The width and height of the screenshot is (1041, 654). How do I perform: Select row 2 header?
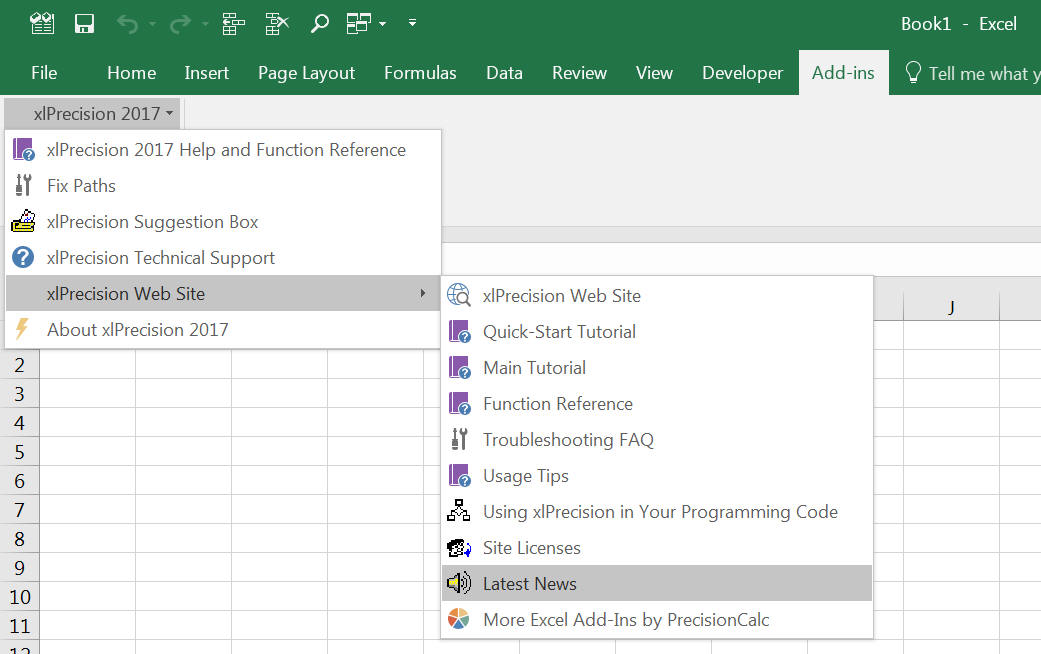pos(20,365)
